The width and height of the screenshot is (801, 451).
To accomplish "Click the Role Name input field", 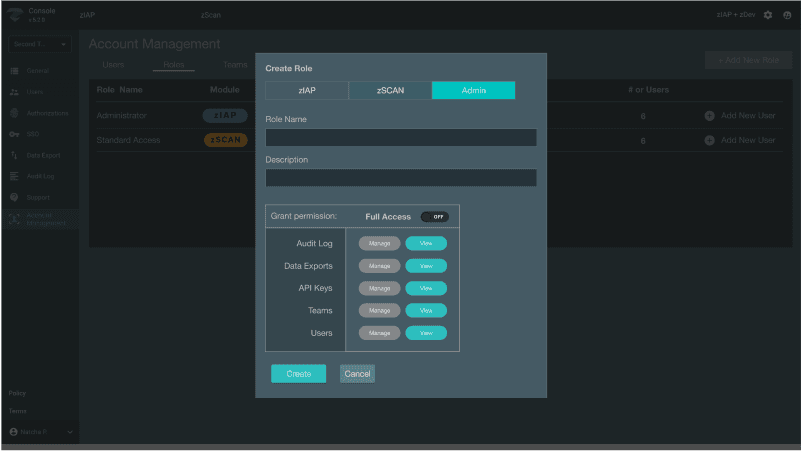I will click(x=400, y=138).
